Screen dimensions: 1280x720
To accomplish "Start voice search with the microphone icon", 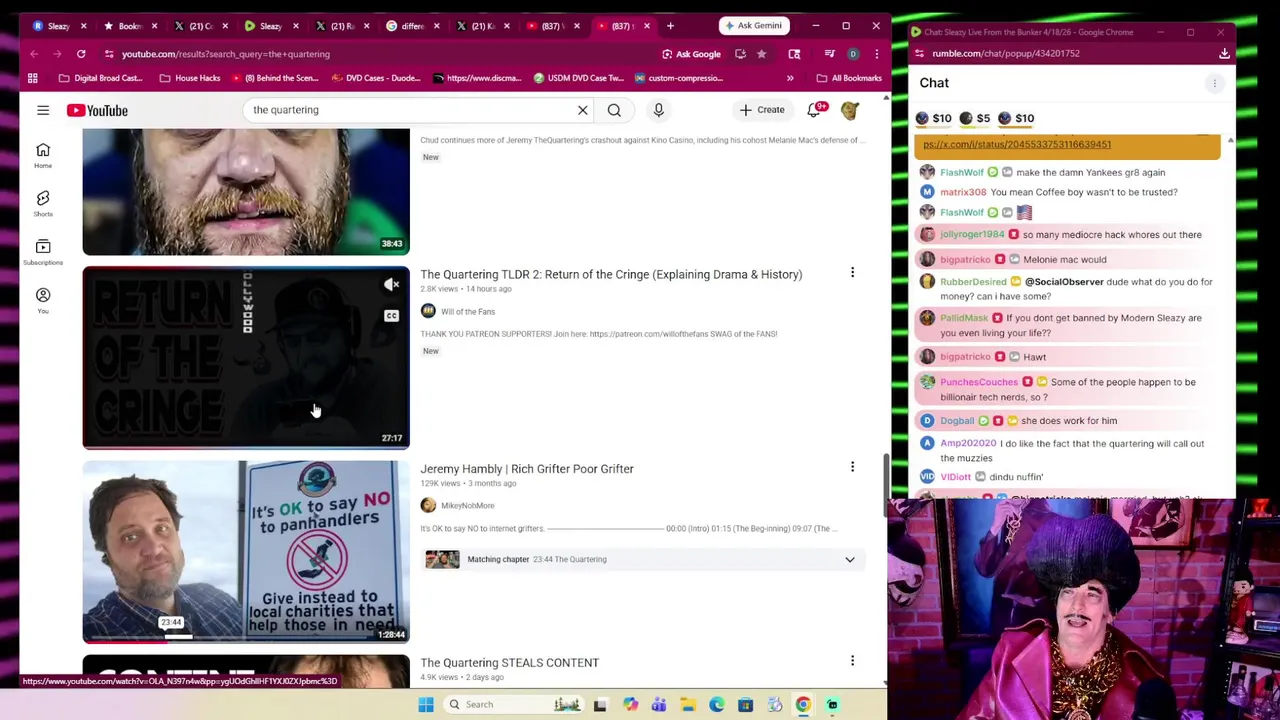I will pyautogui.click(x=658, y=110).
